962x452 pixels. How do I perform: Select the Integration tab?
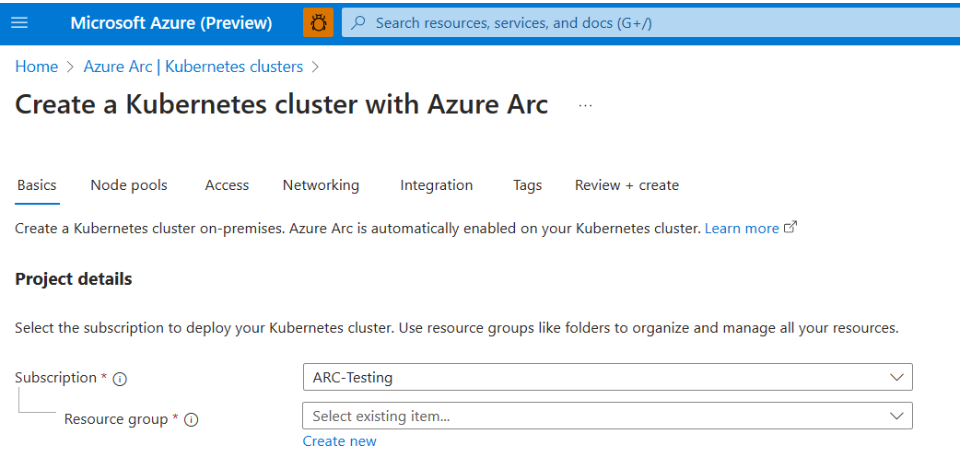[436, 185]
